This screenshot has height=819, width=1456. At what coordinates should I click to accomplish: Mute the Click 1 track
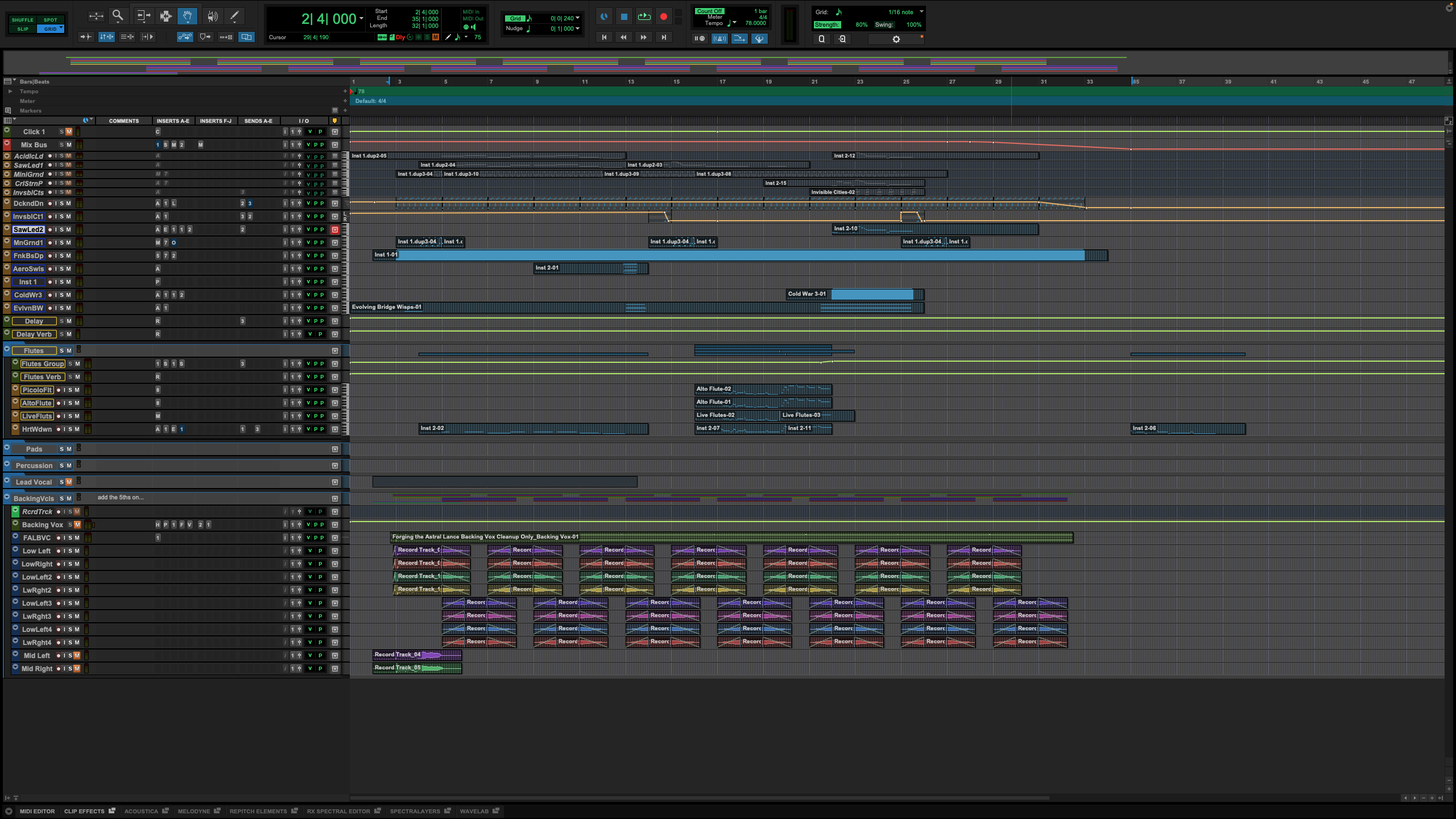(69, 132)
